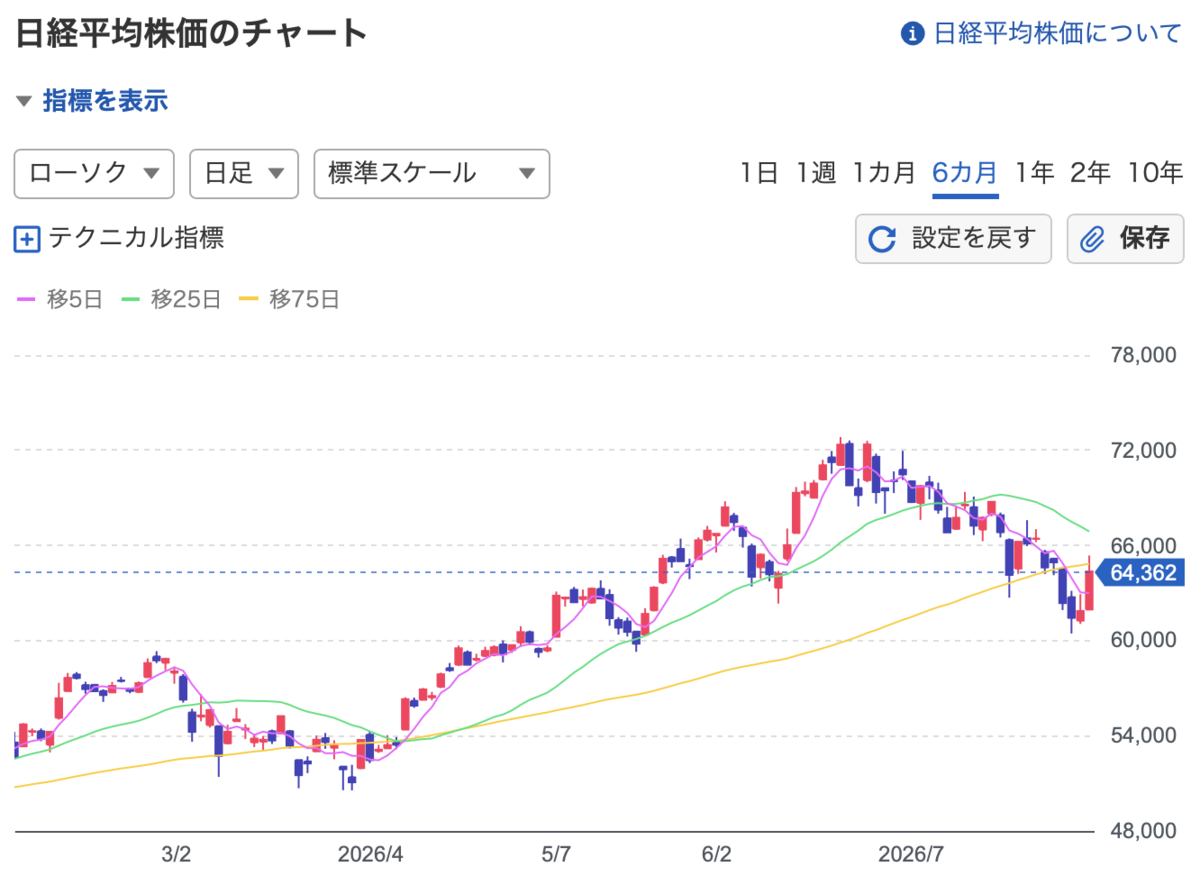
Task: Choose the 1カ月 range tab
Action: (884, 173)
